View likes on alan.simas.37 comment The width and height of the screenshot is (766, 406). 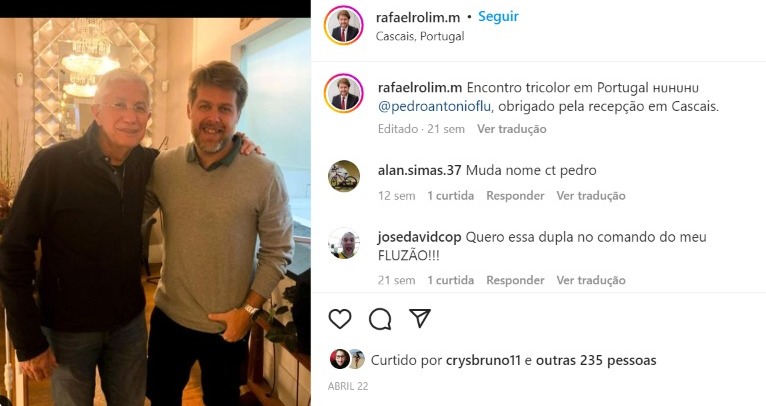(450, 196)
